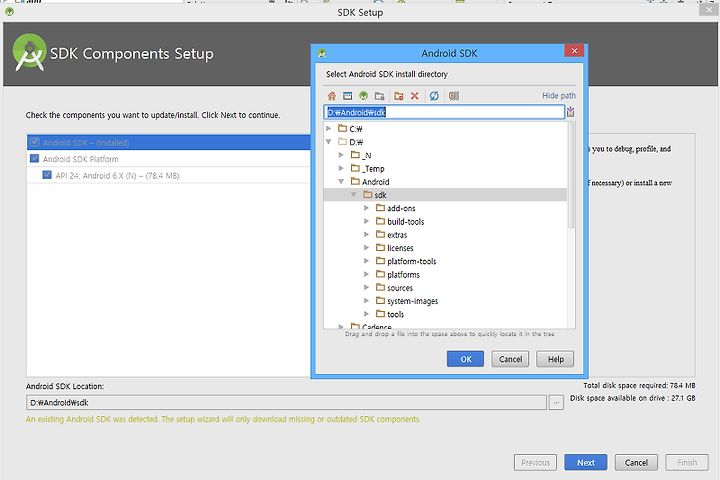This screenshot has height=480, width=720.
Task: Expand the _Temp folder
Action: point(341,169)
